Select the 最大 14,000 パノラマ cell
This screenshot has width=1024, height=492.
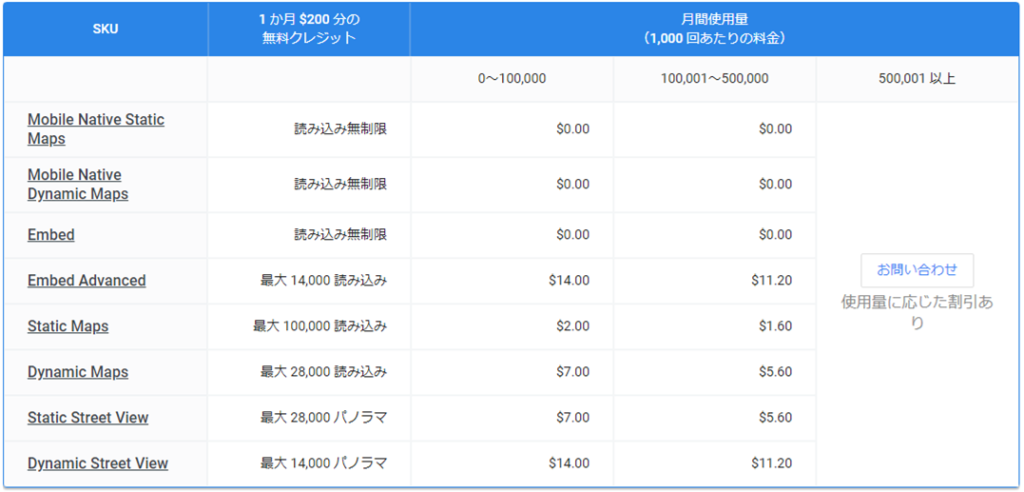(x=323, y=463)
